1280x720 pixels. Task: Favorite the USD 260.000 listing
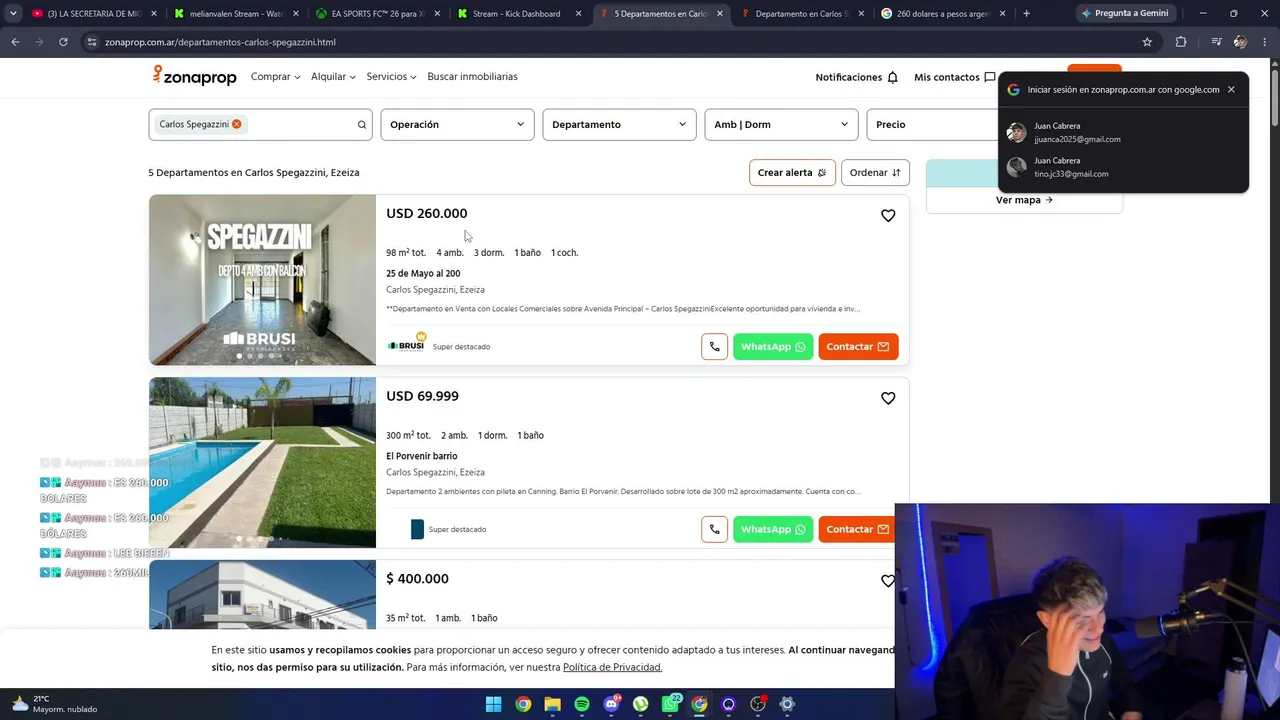coord(888,215)
